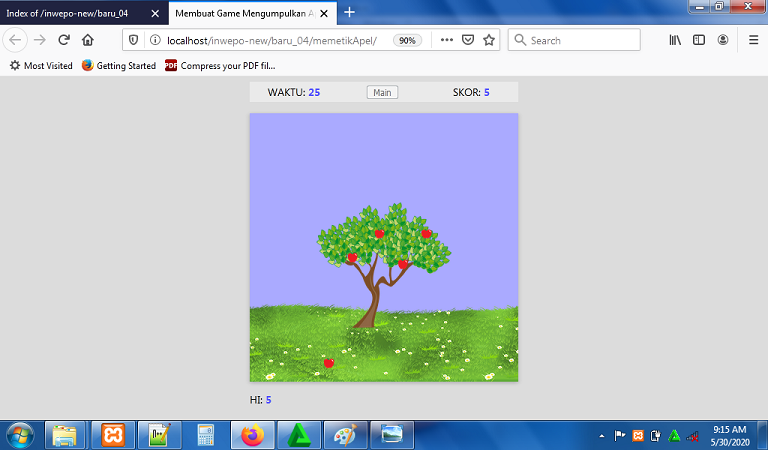Viewport: 768px width, 450px height.
Task: Open the Most Visited bookmarks folder
Action: 41,66
